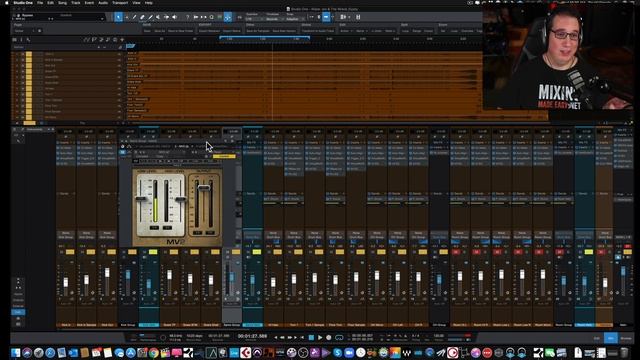Image resolution: width=640 pixels, height=360 pixels.
Task: Click the blue loop range in ruler
Action: point(264,38)
